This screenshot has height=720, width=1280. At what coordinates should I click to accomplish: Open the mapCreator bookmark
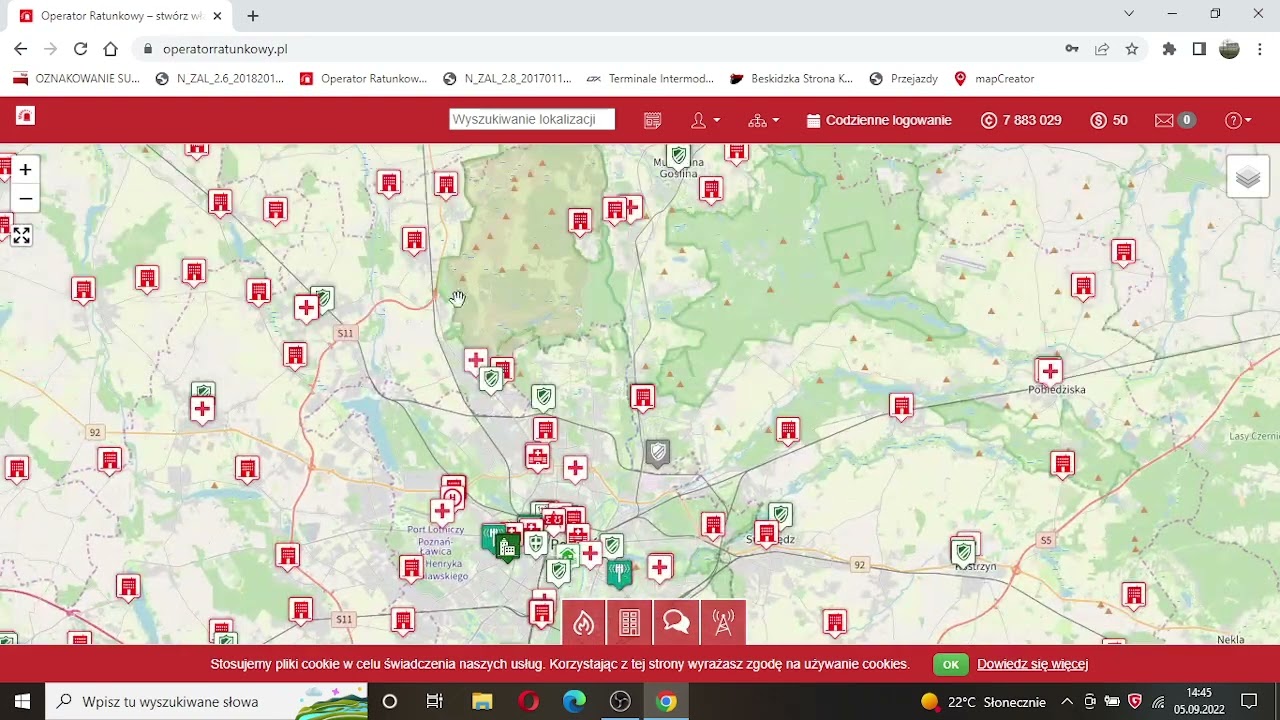pyautogui.click(x=994, y=78)
